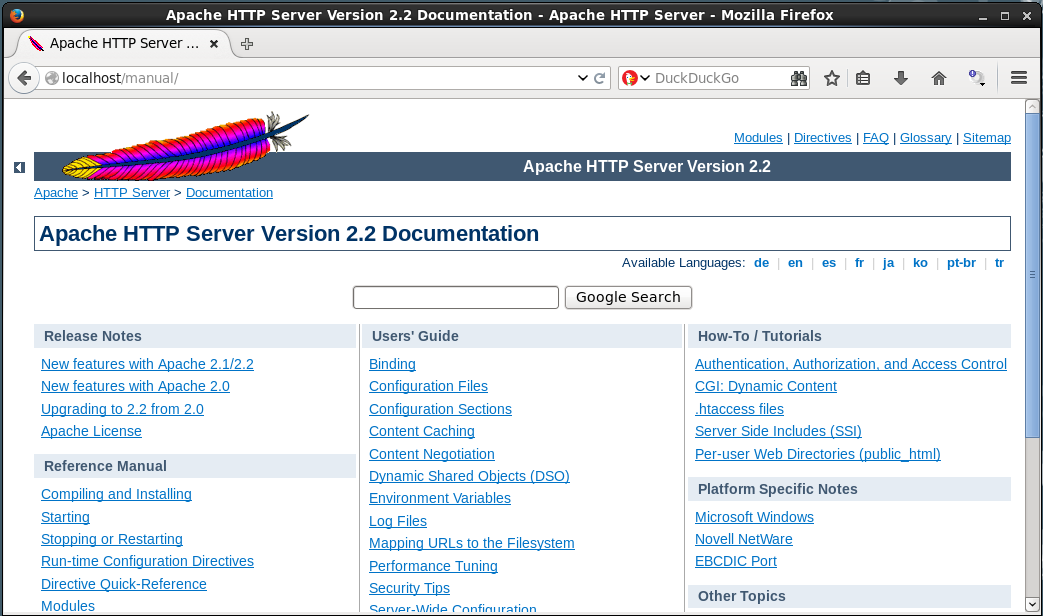Open the Configuration Files link
Screen dimensions: 1043x616
pos(428,386)
